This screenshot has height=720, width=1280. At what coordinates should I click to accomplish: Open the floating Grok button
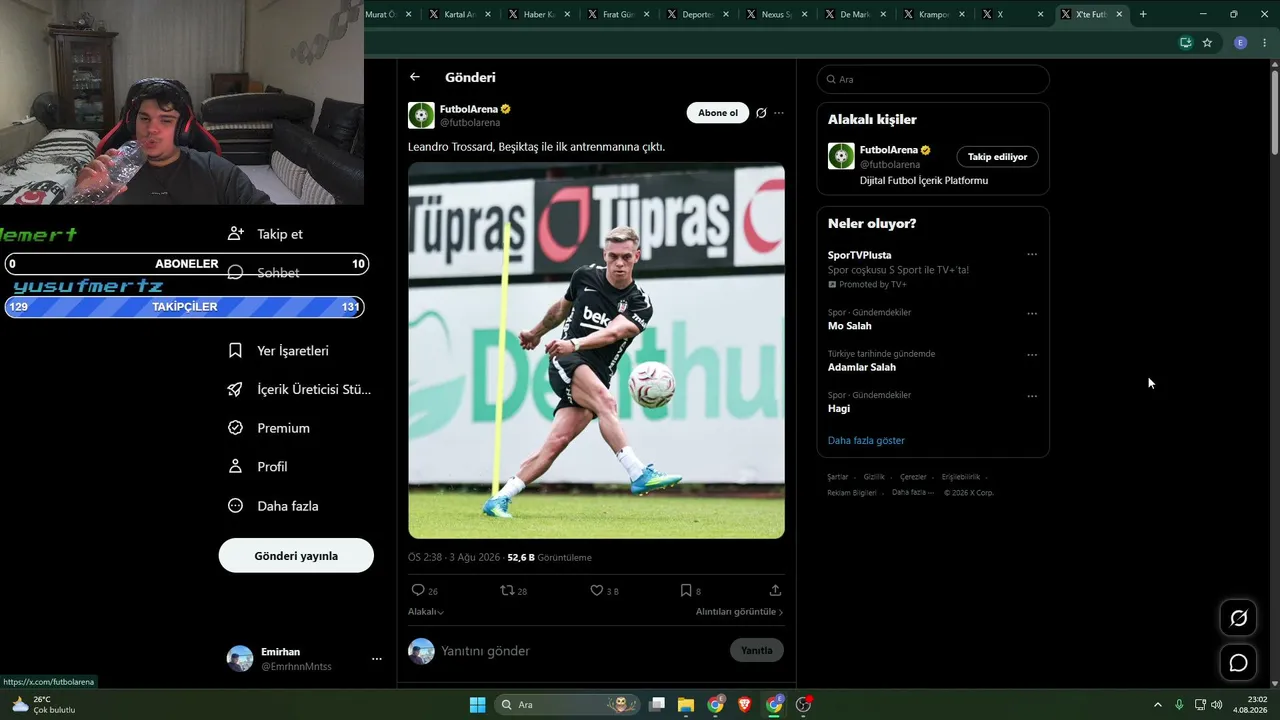1238,618
